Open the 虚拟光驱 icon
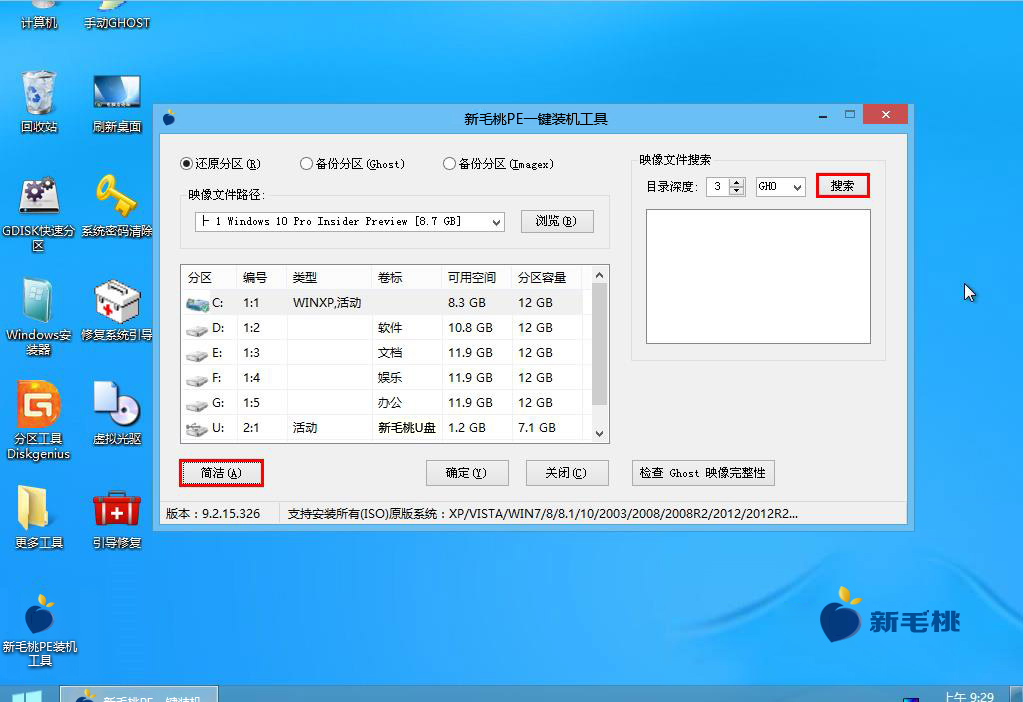Image resolution: width=1023 pixels, height=702 pixels. pyautogui.click(x=117, y=413)
